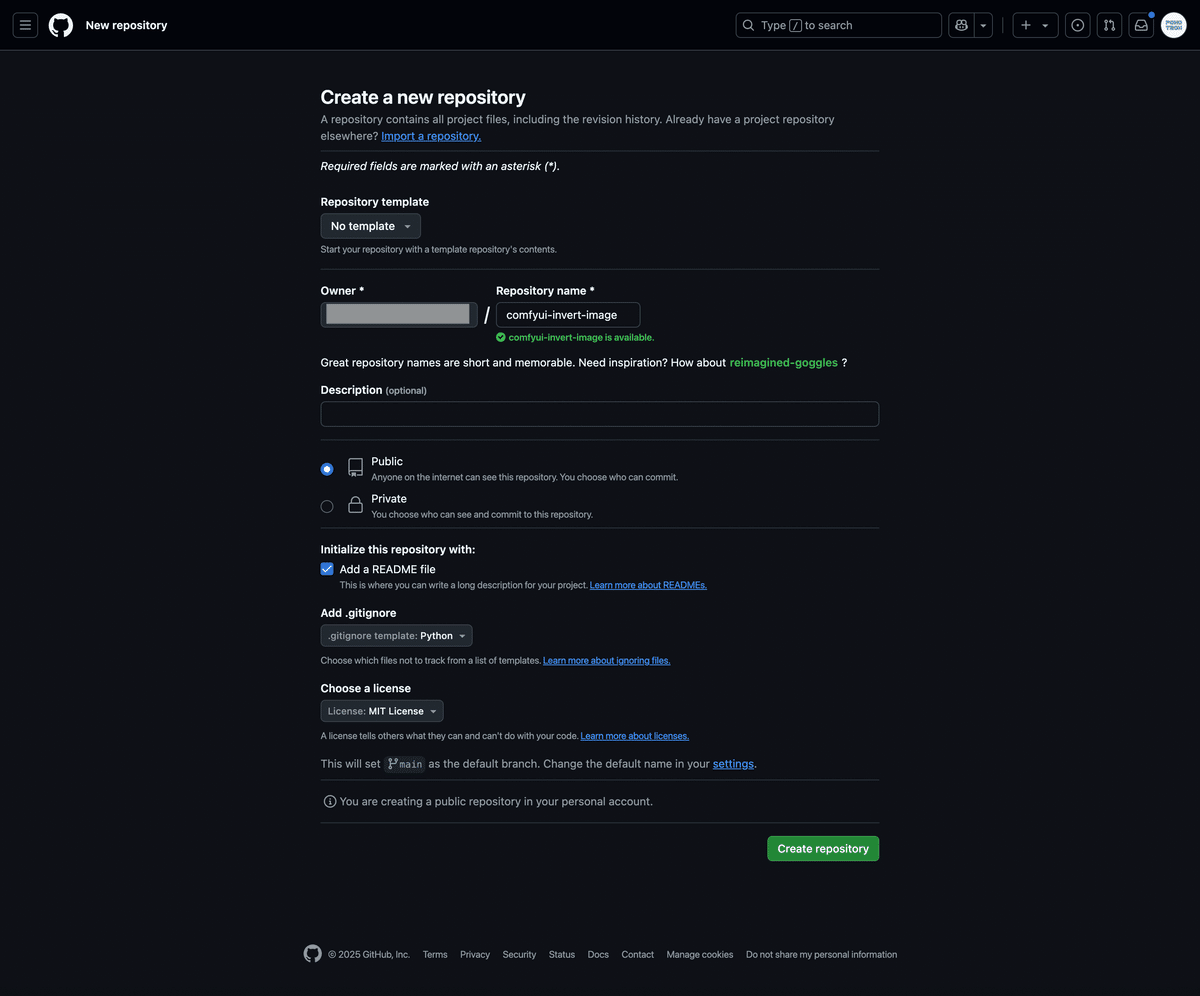Click the Private lock icon
This screenshot has height=996, width=1200.
point(355,505)
